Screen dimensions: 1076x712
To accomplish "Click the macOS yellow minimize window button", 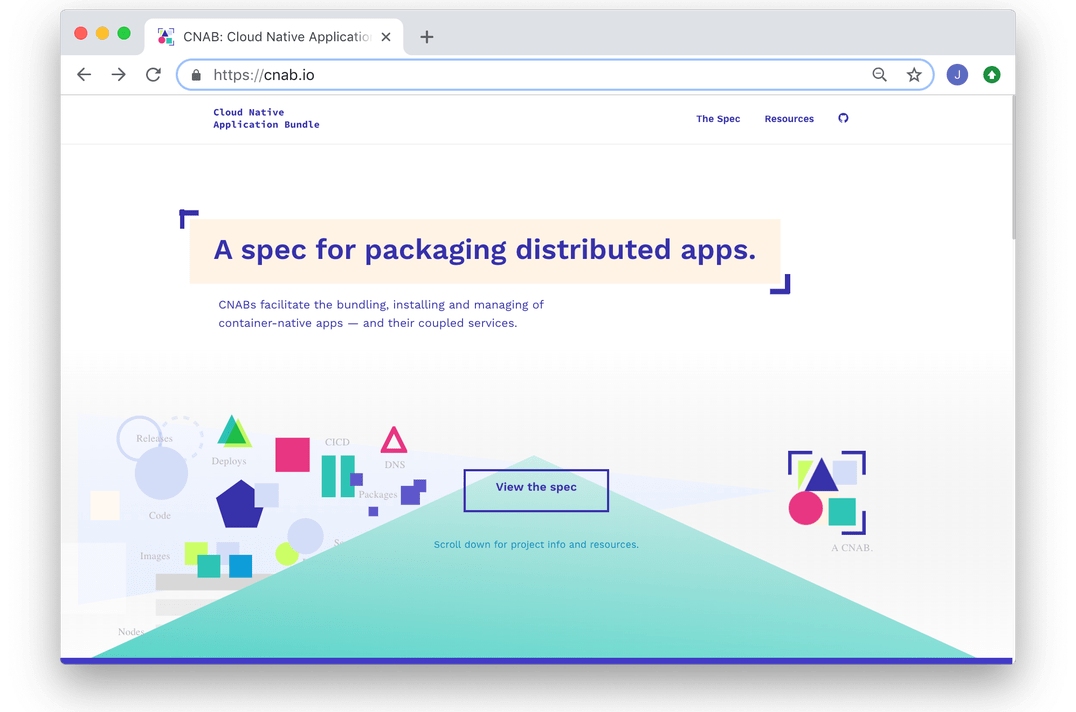I will pyautogui.click(x=102, y=34).
